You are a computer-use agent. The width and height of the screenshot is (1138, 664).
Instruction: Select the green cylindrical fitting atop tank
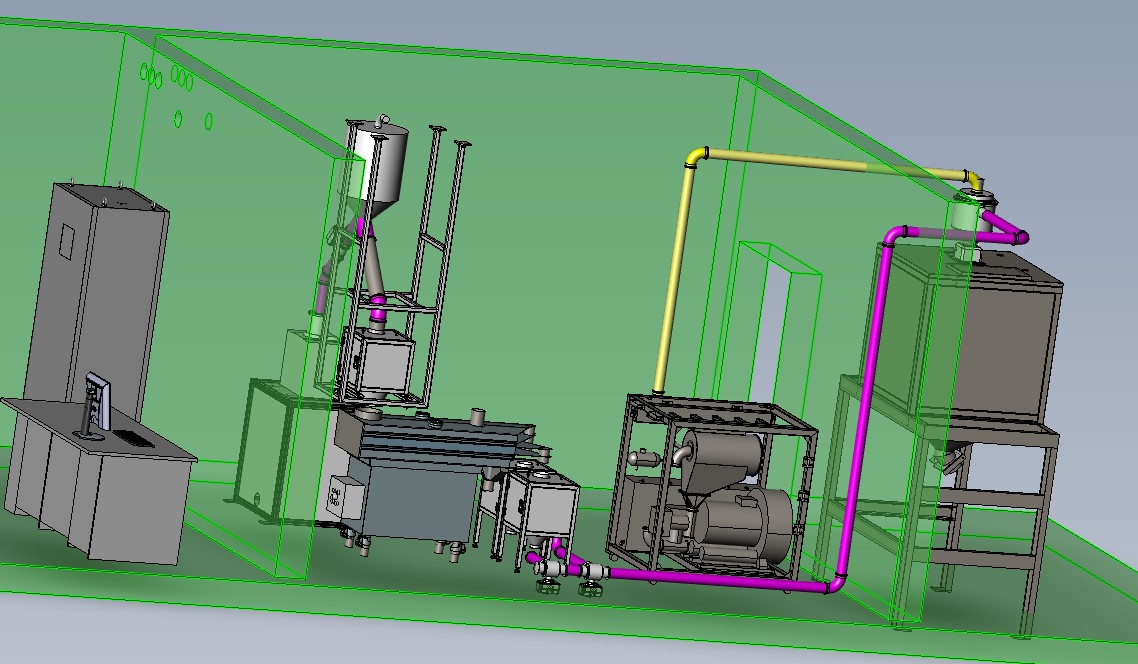(967, 217)
